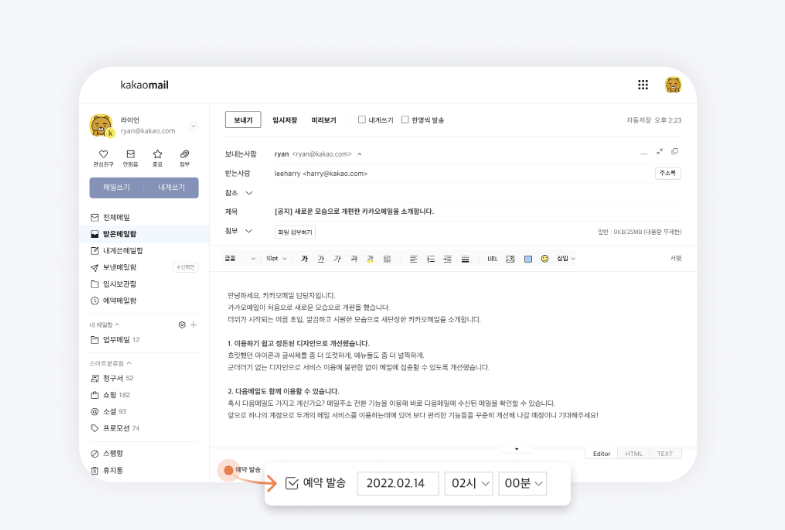Viewport: 785px width, 530px height.
Task: Insert an image into the mail
Action: (x=510, y=259)
